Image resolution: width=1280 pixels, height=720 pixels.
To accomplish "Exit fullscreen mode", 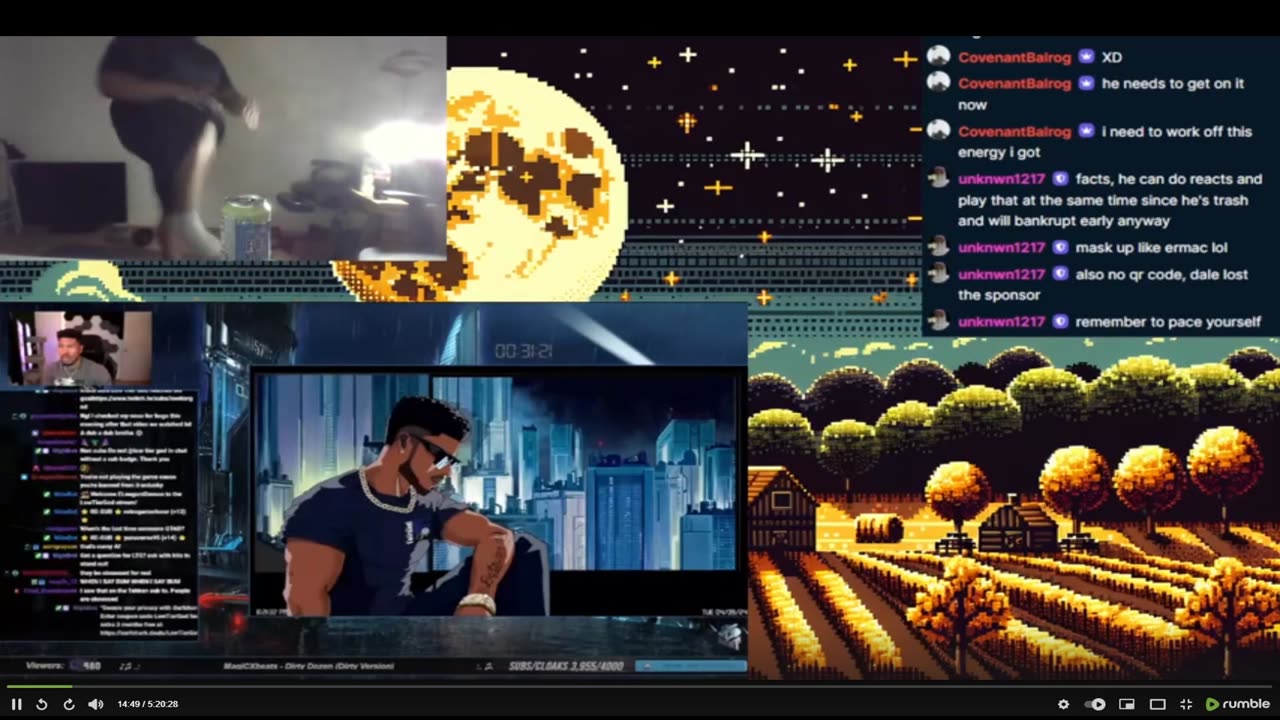I will click(1186, 704).
